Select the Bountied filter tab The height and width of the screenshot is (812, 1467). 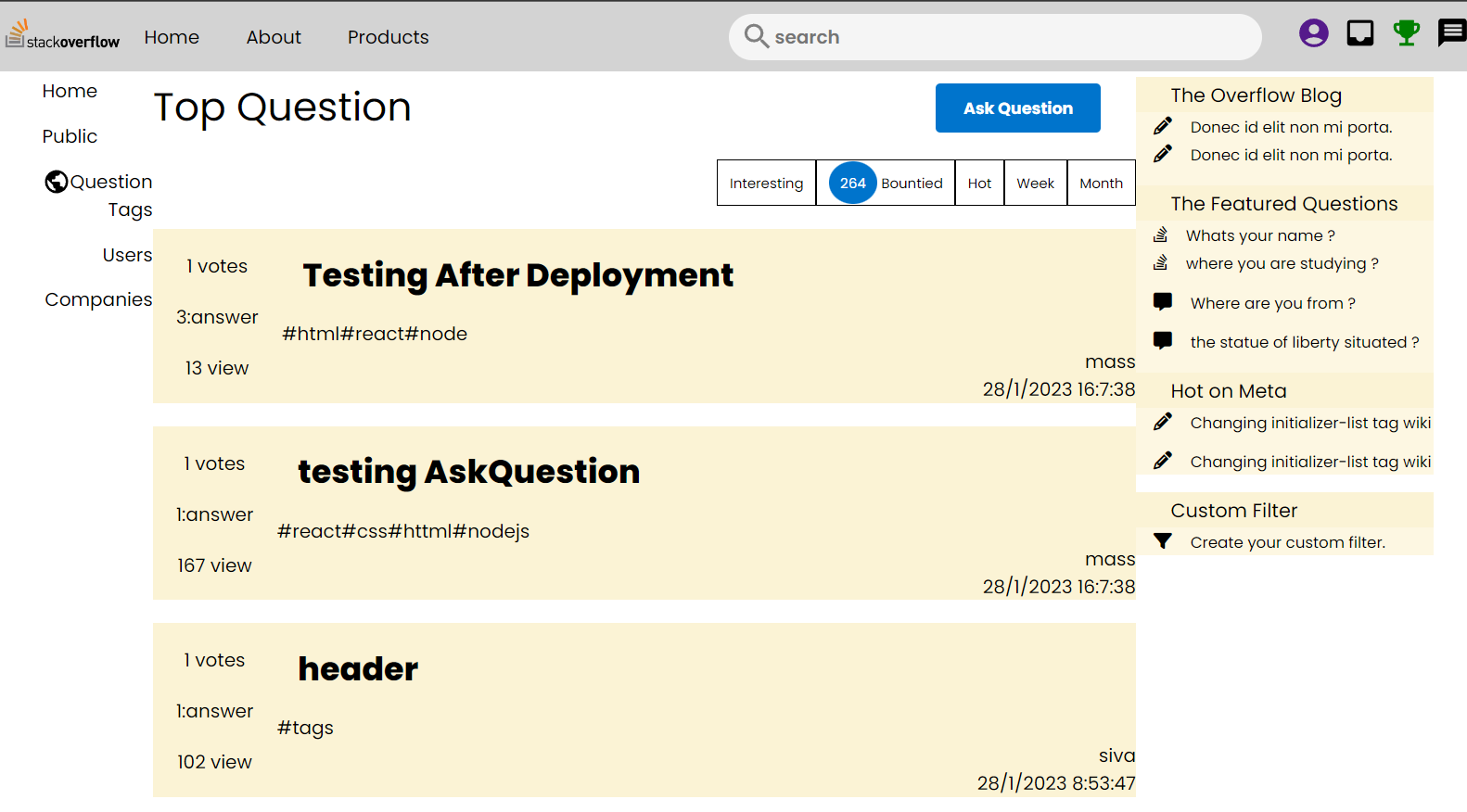point(911,184)
